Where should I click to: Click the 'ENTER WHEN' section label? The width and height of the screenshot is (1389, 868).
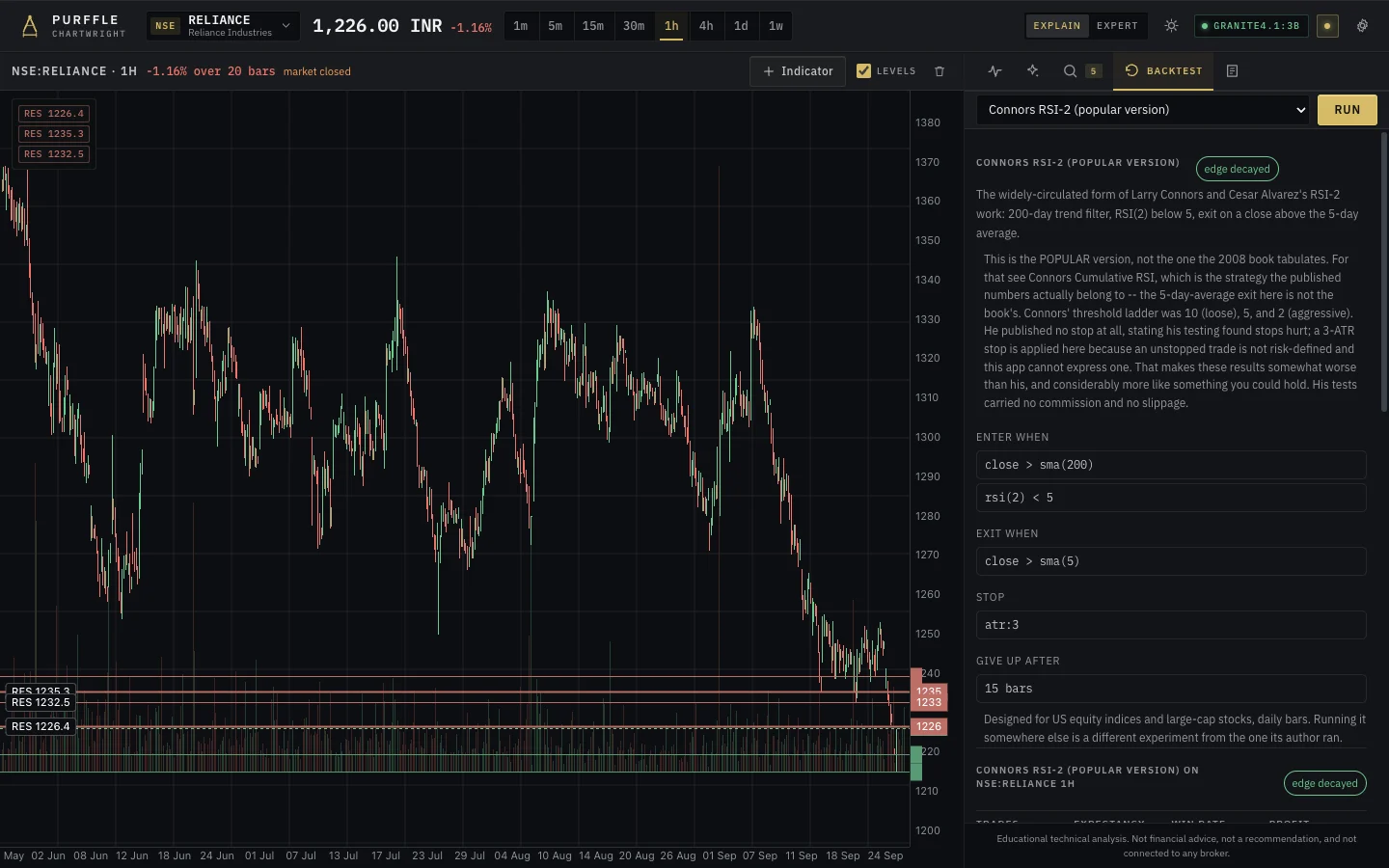pos(1012,437)
